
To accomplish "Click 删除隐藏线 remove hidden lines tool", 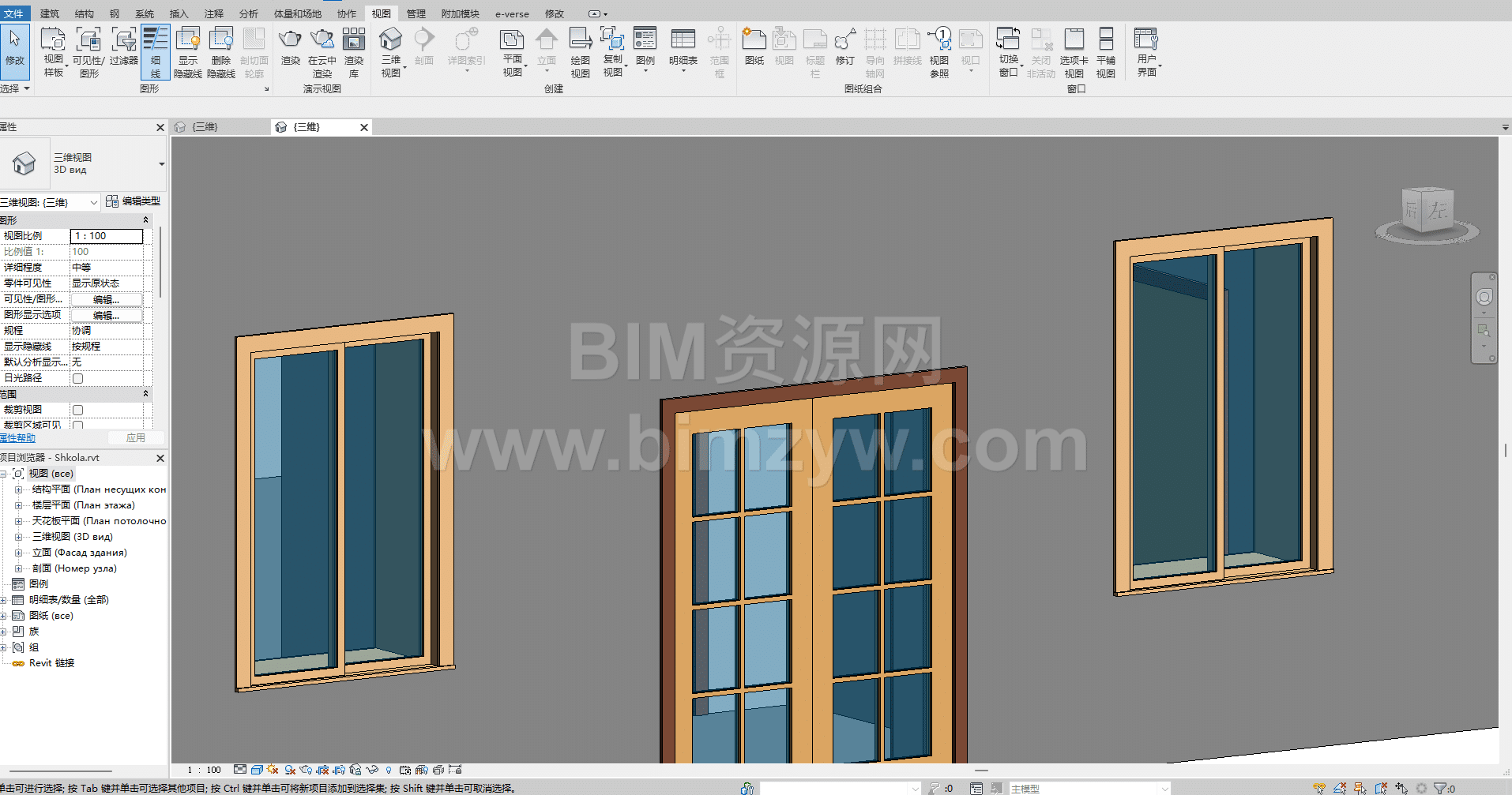I will pyautogui.click(x=221, y=52).
